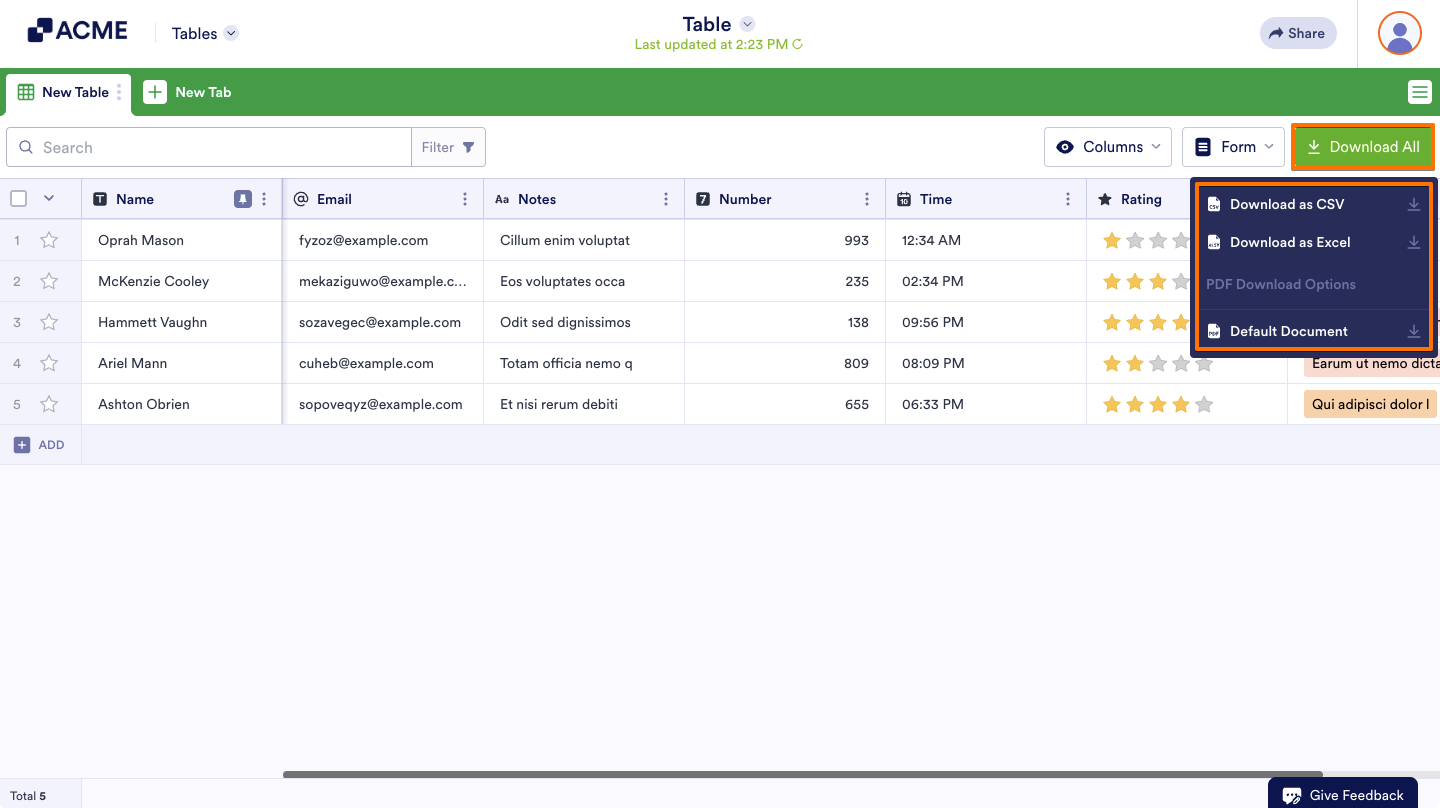
Task: Select time cell 02:34 PM
Action: click(x=986, y=281)
